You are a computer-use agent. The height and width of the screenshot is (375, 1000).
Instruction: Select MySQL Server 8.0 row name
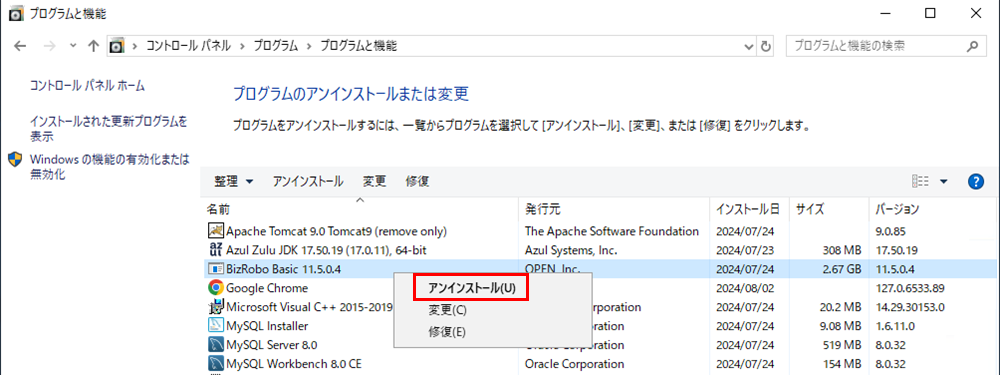click(272, 345)
